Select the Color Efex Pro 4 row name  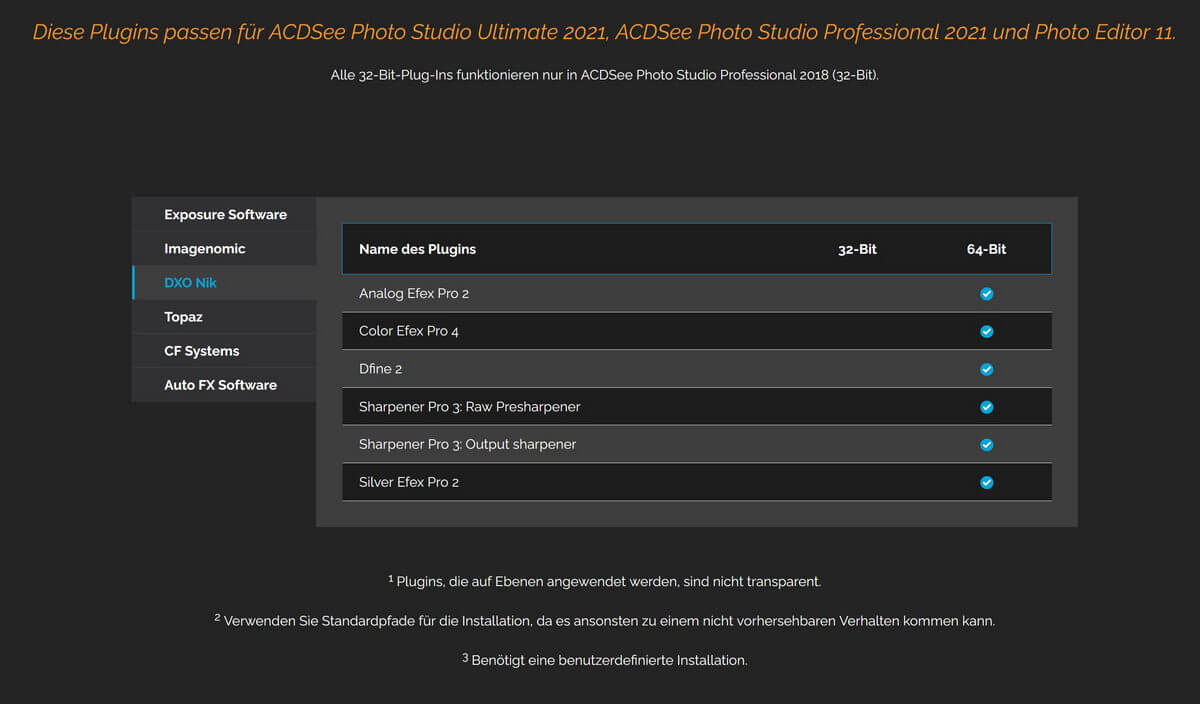click(x=409, y=331)
